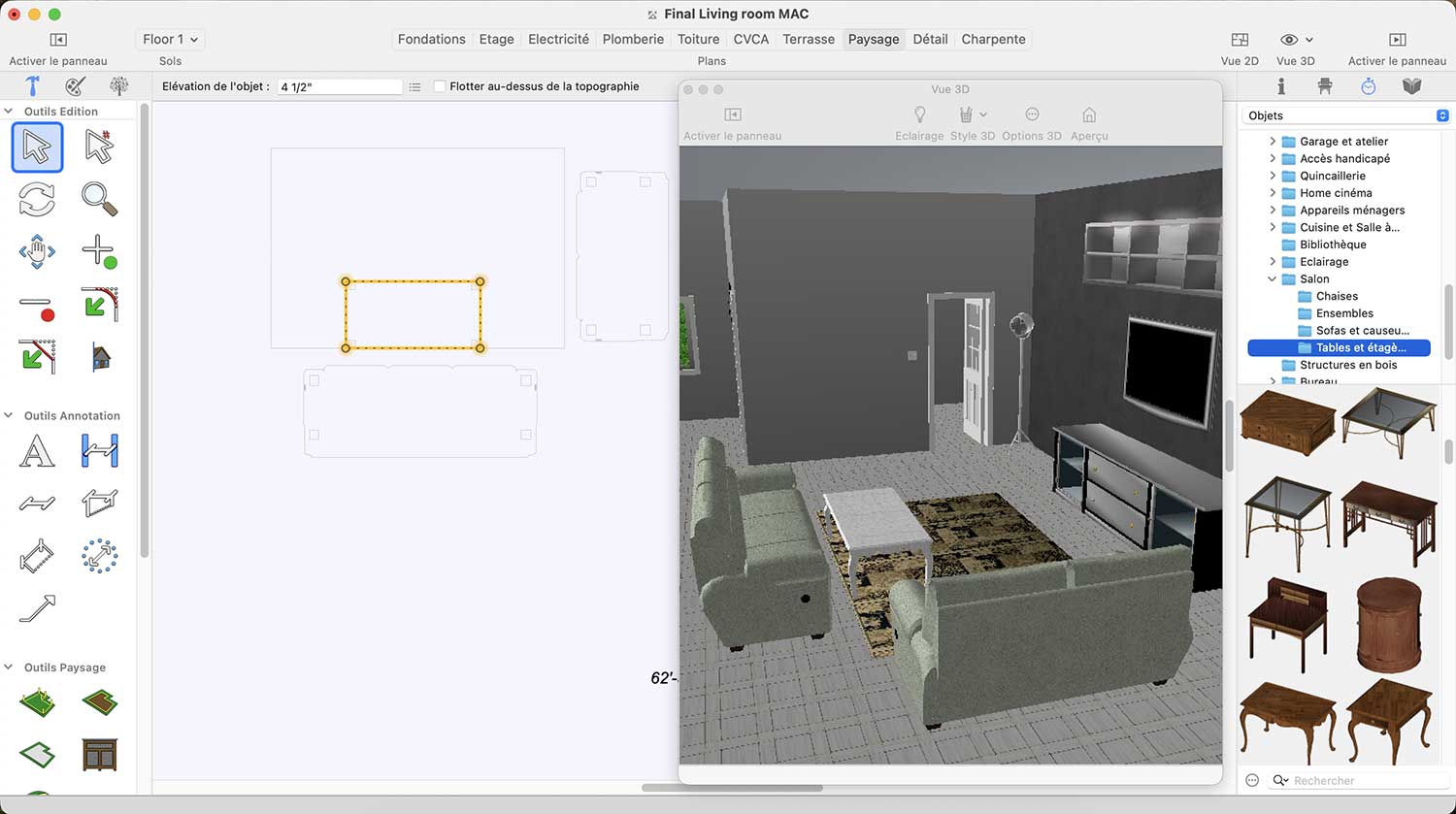Open the info tab in right panel

(x=1281, y=86)
